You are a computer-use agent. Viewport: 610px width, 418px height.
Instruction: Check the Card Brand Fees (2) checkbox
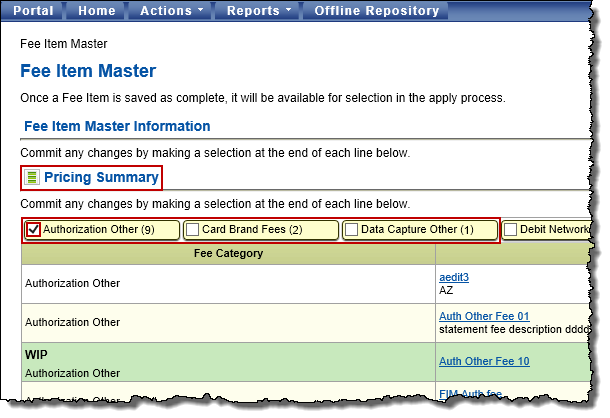[x=193, y=230]
